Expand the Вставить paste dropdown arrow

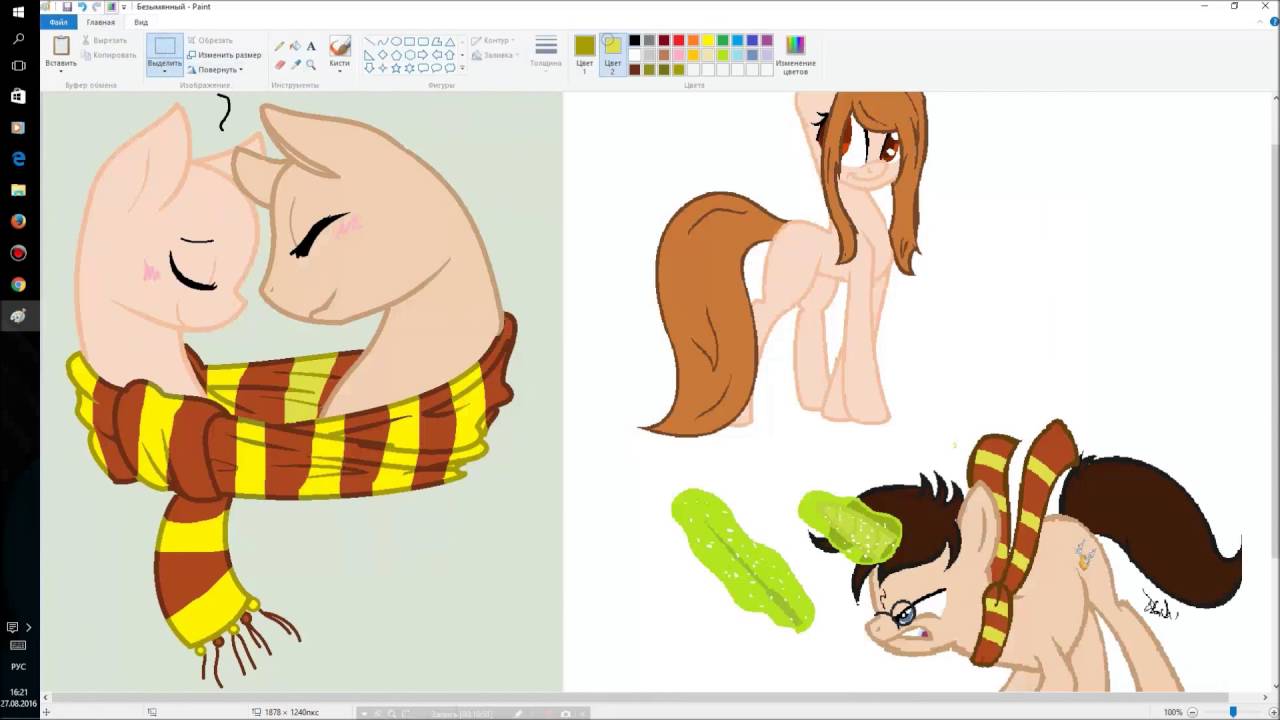[x=61, y=71]
